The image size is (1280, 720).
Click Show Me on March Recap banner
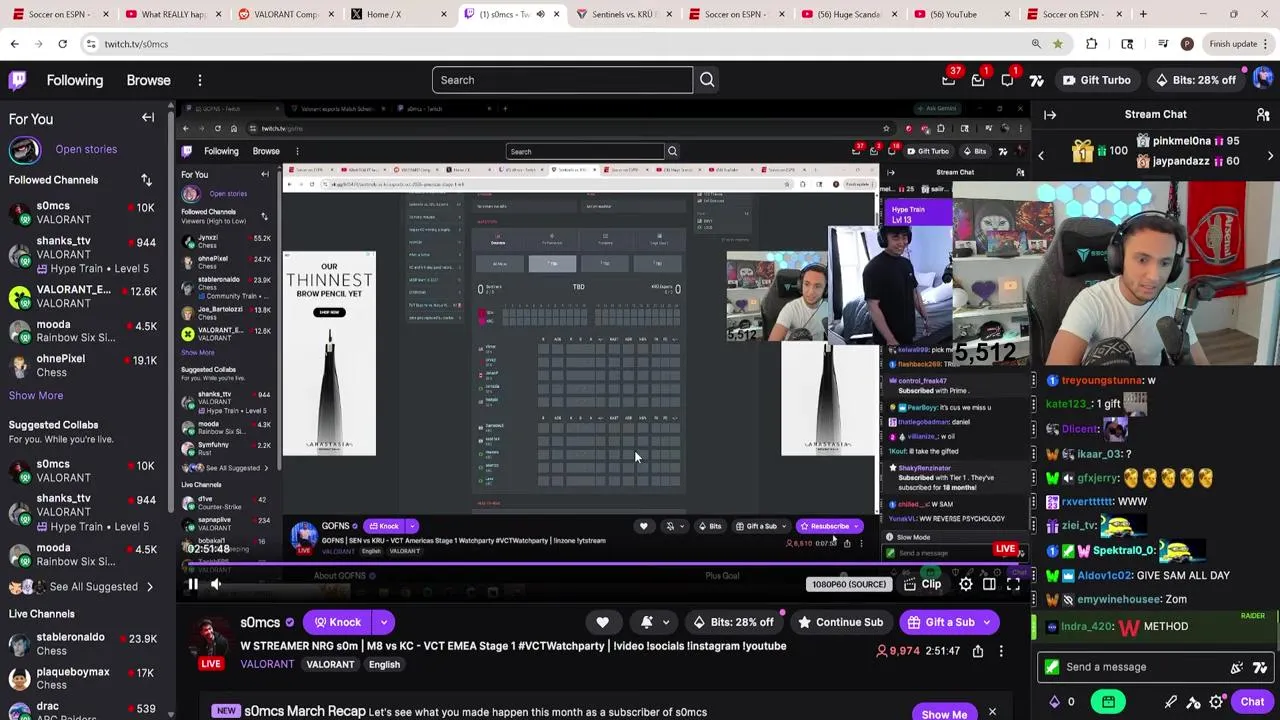944,714
